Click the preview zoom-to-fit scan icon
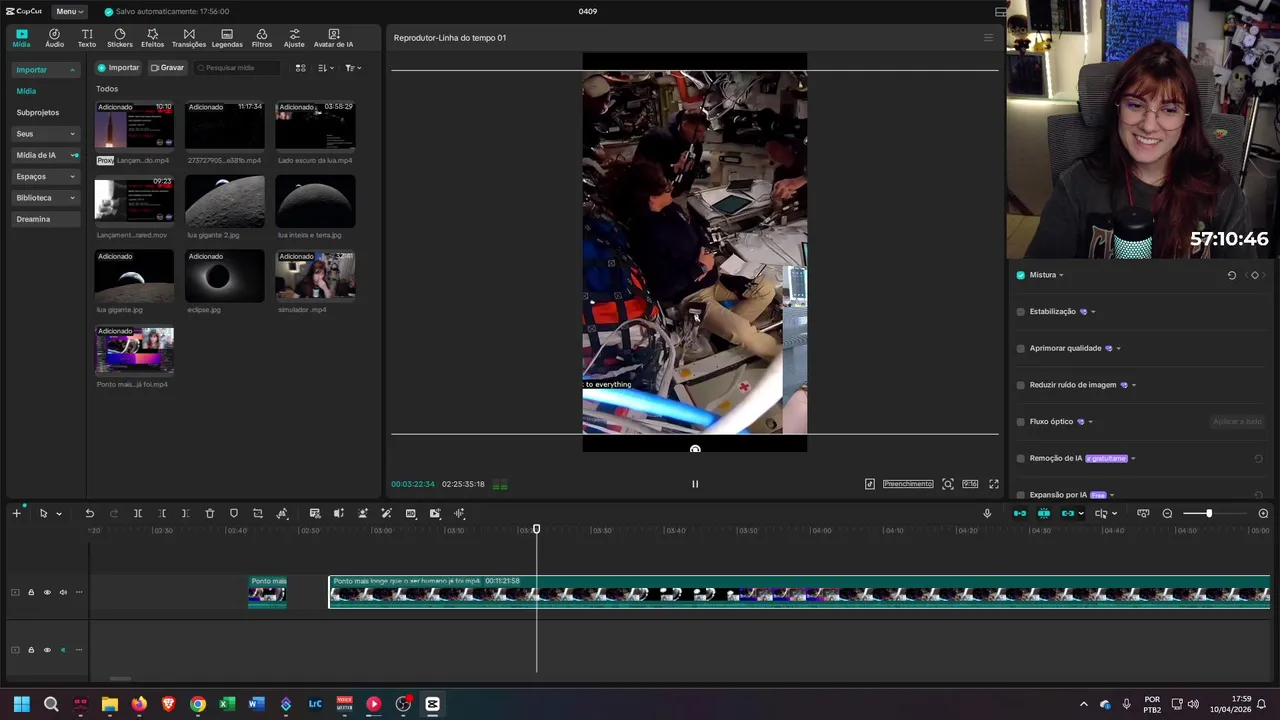The image size is (1280, 720). [x=948, y=484]
